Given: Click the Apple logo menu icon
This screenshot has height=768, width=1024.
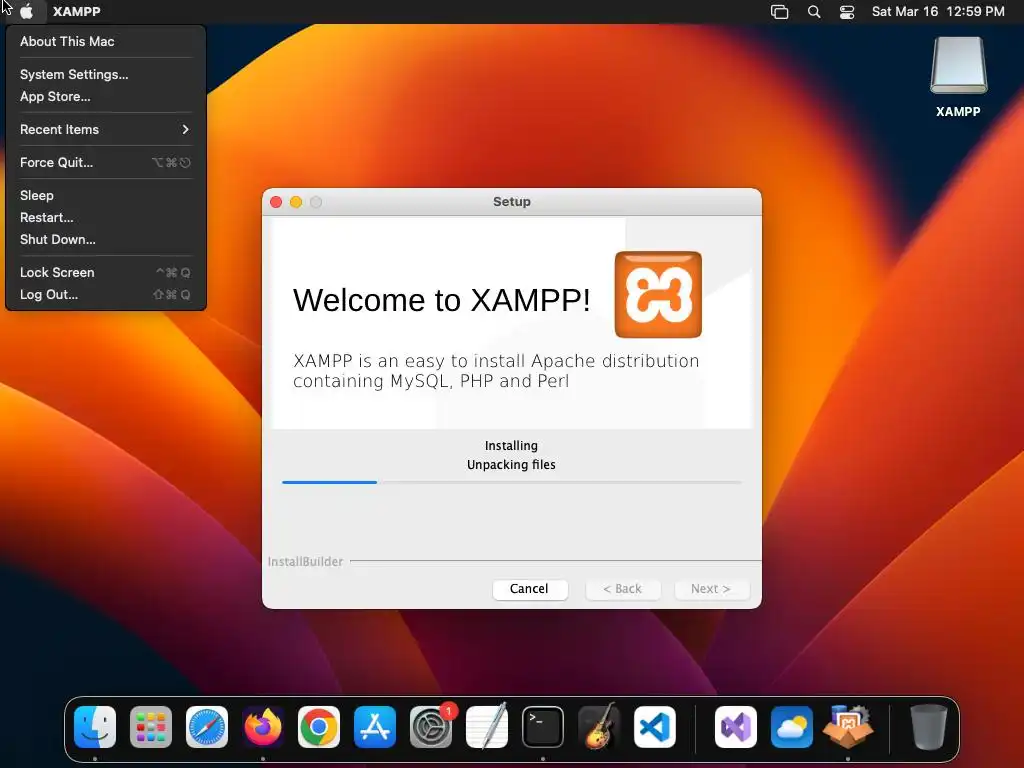Looking at the screenshot, I should (27, 11).
